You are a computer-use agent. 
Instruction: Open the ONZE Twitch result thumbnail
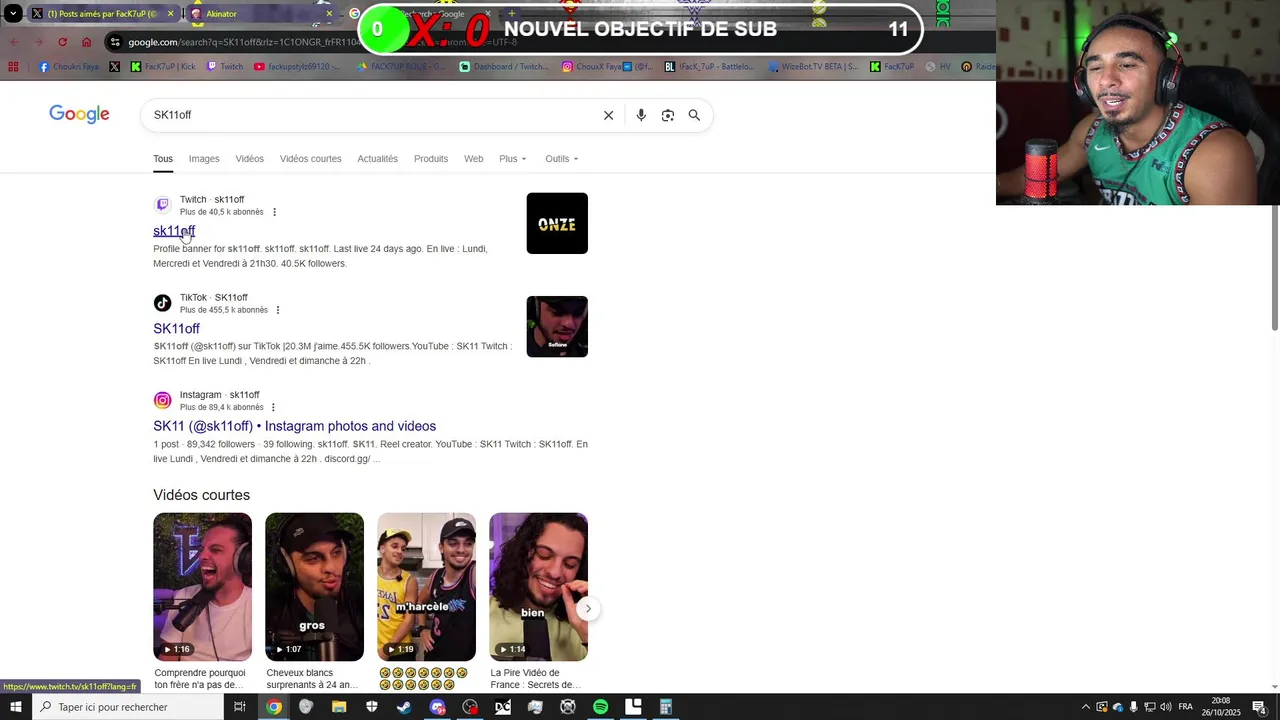557,223
